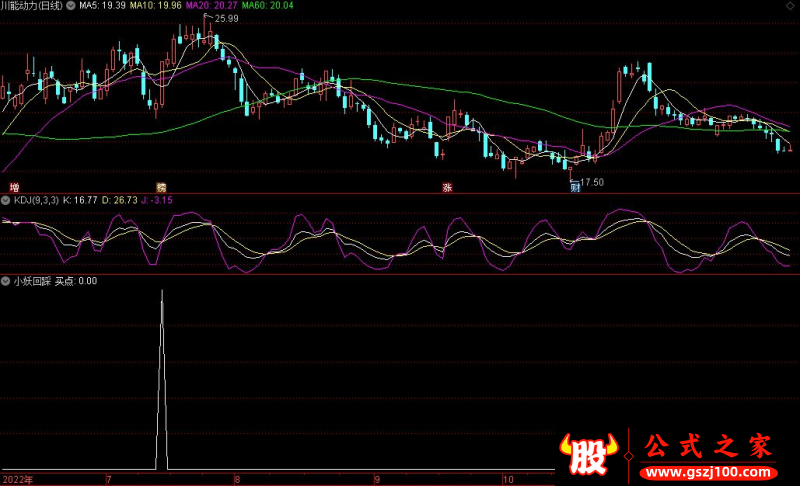Click the 17.50 low price label
This screenshot has height=486, width=800.
pyautogui.click(x=592, y=182)
